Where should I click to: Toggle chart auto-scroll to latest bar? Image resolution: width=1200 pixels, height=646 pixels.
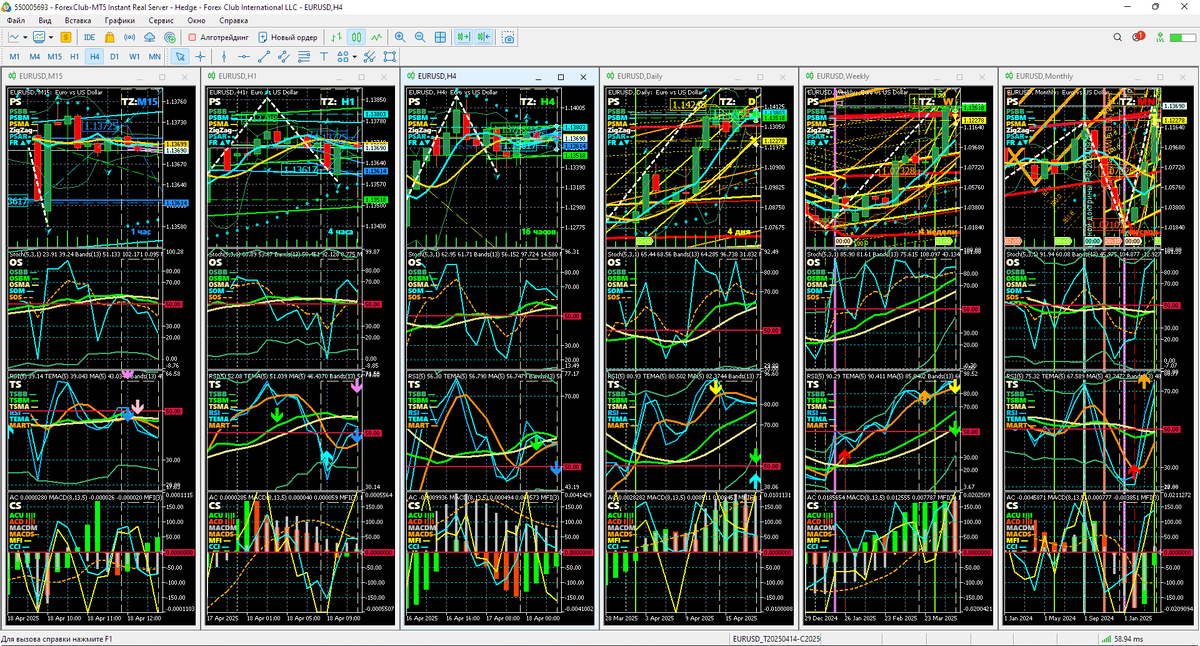click(x=463, y=37)
